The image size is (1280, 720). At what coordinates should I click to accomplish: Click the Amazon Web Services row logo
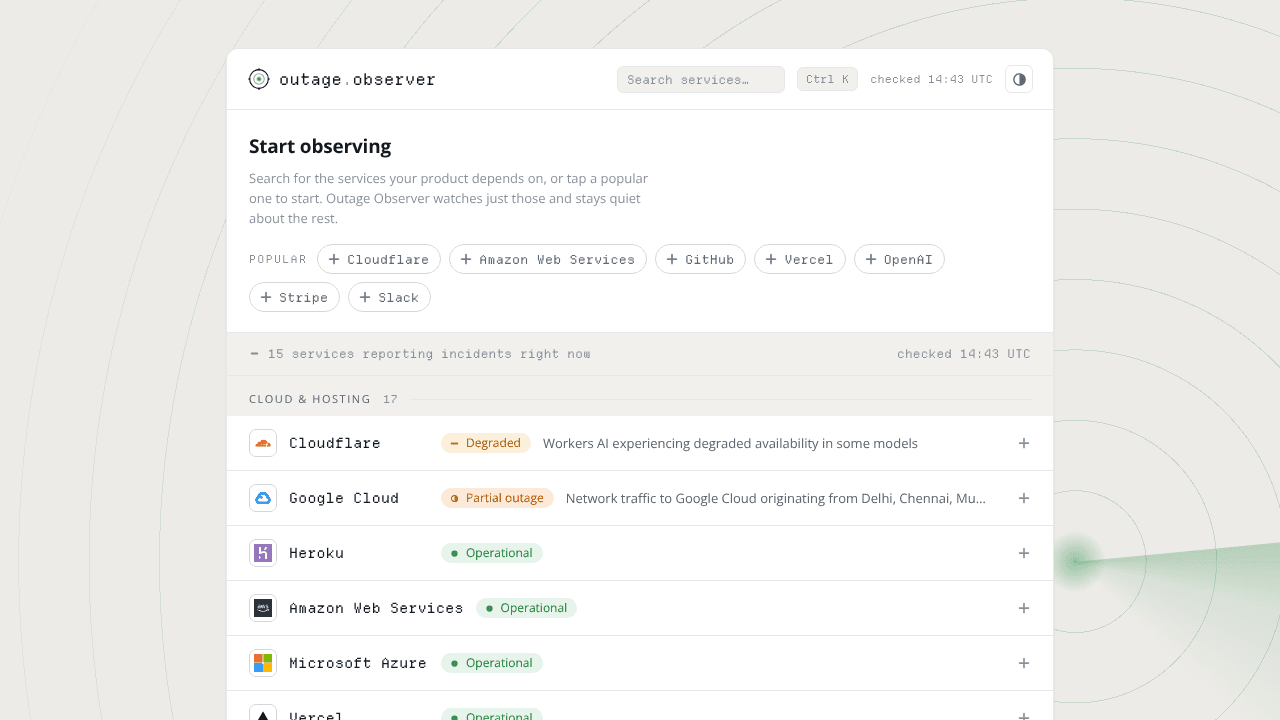(x=263, y=608)
